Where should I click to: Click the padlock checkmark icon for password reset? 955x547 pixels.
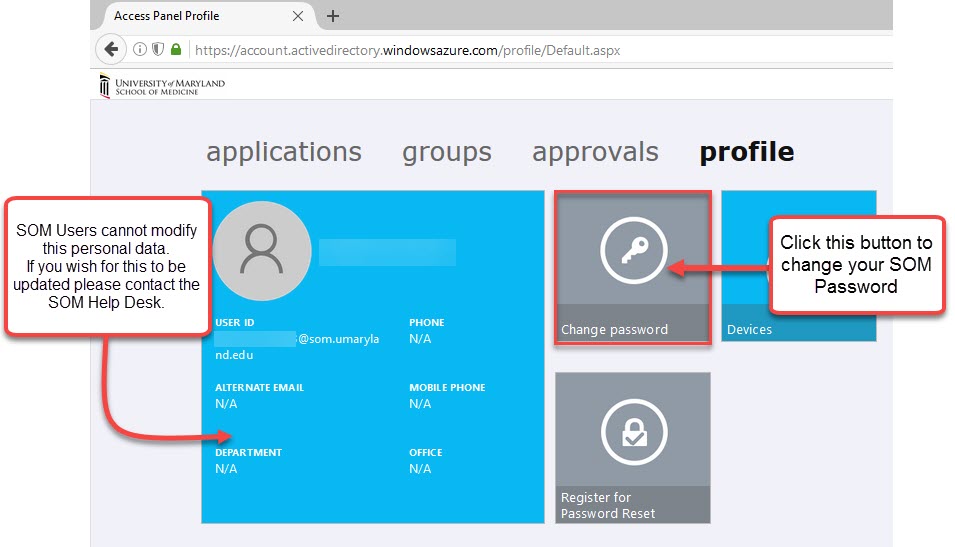632,432
